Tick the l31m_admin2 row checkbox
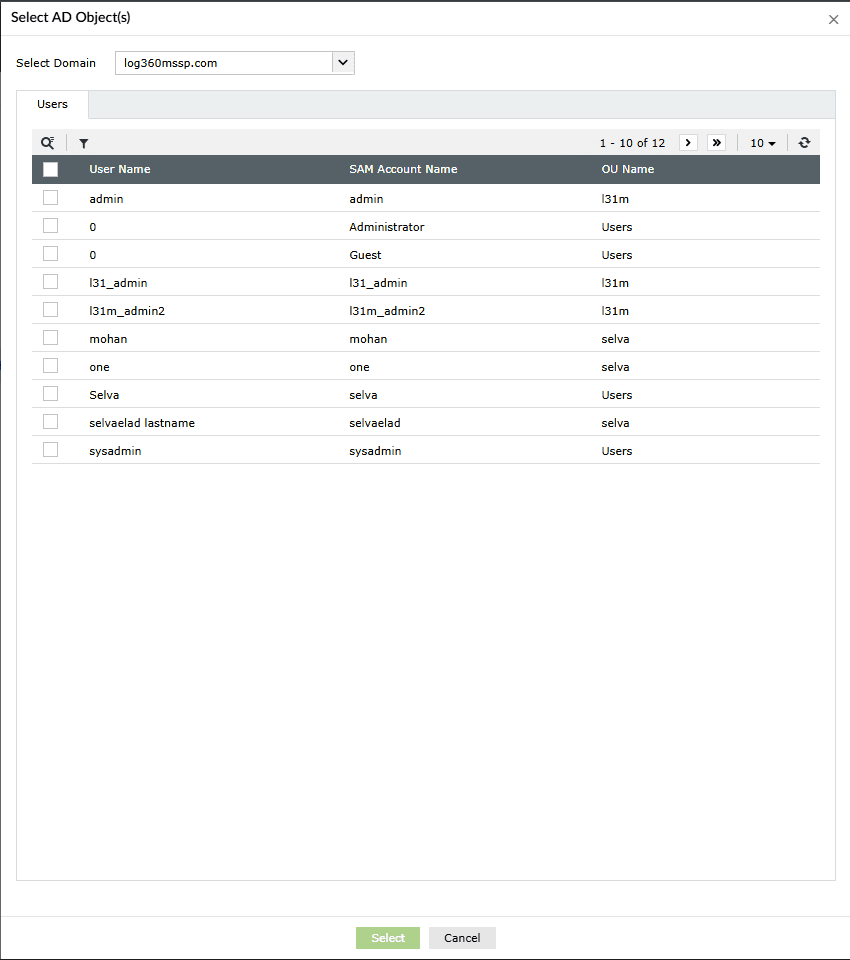Viewport: 850px width, 960px height. coord(50,310)
